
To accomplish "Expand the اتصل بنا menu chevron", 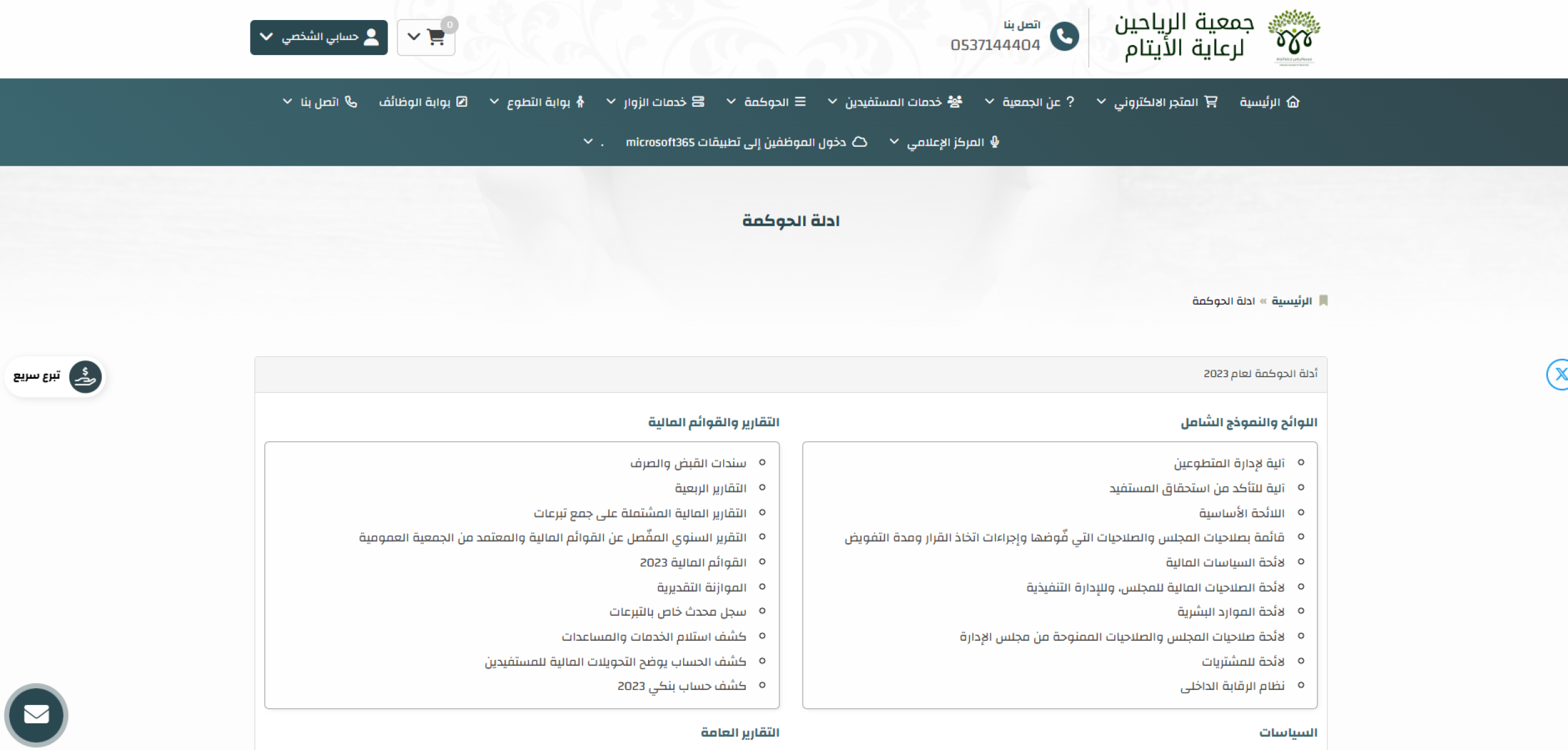I will pyautogui.click(x=287, y=101).
